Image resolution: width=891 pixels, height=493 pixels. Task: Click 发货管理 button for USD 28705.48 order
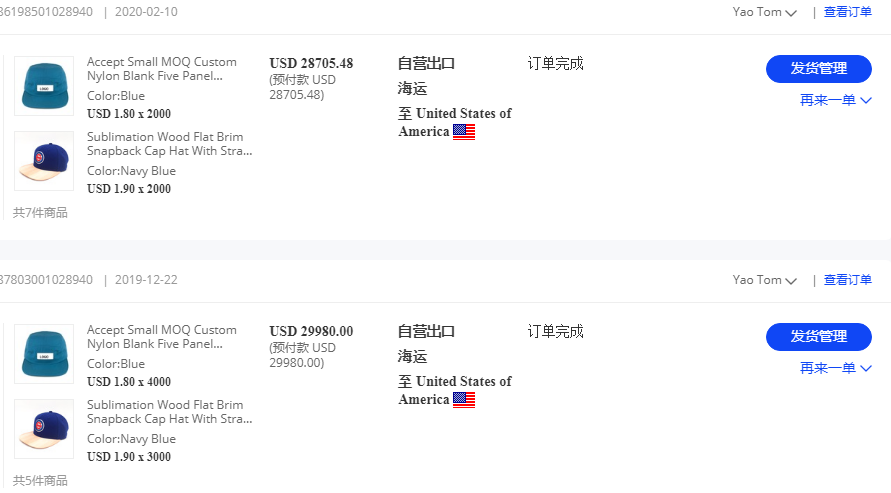[x=818, y=69]
